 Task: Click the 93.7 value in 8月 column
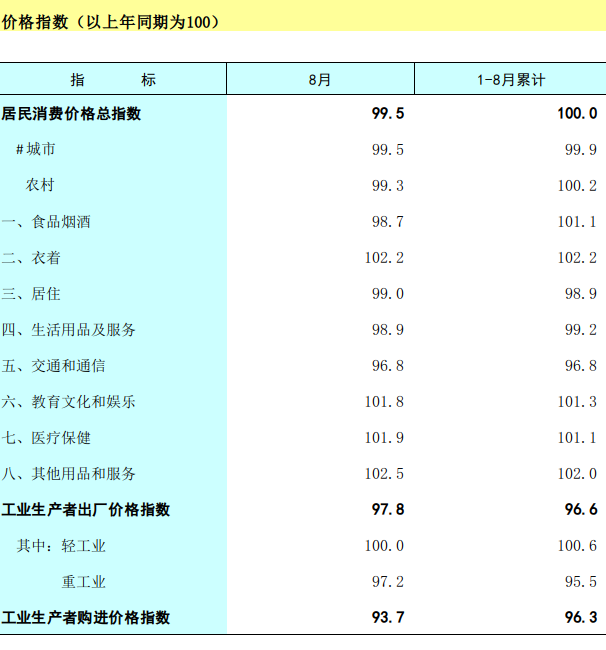[387, 618]
